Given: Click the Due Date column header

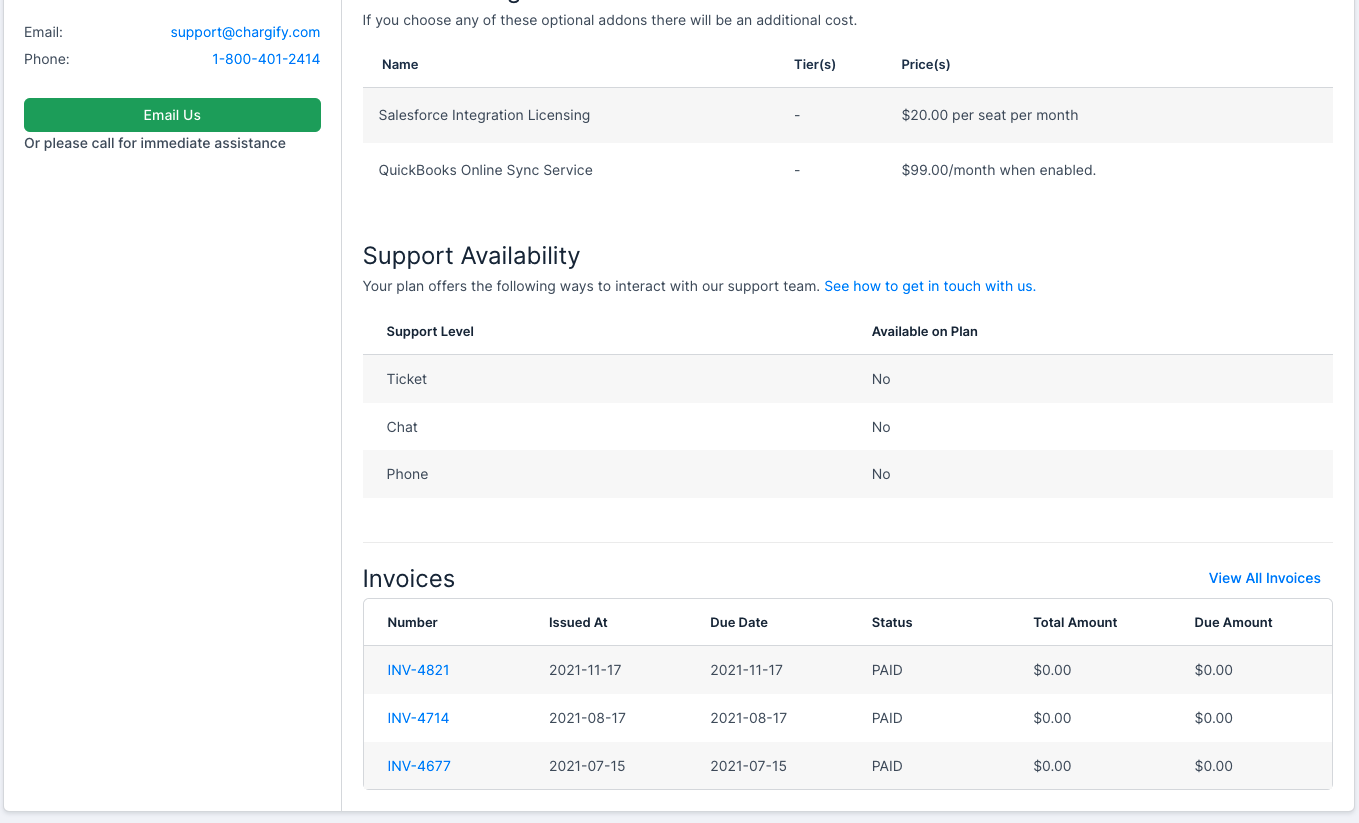Looking at the screenshot, I should pos(739,622).
